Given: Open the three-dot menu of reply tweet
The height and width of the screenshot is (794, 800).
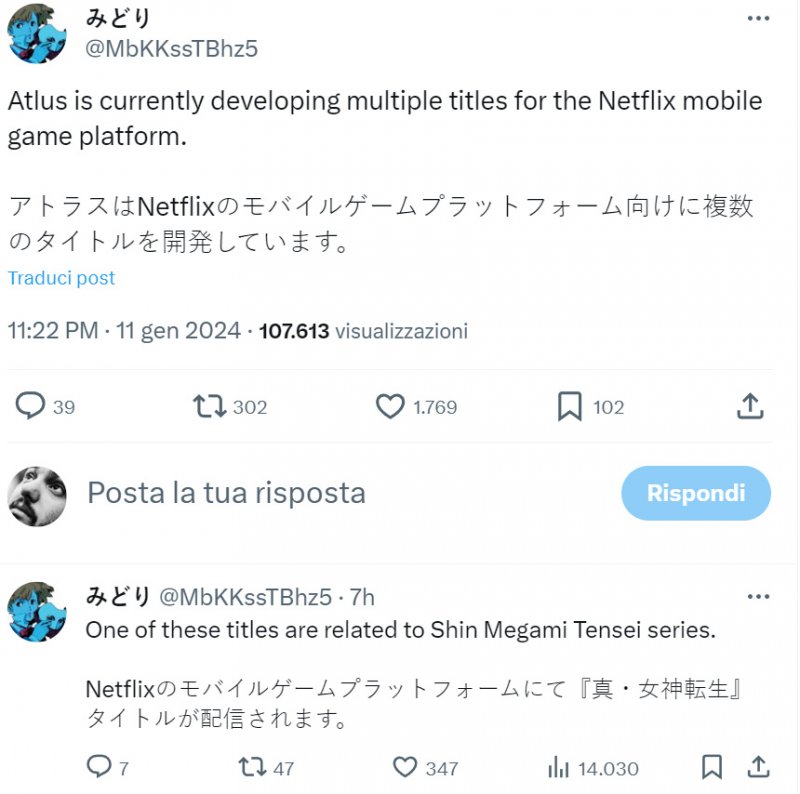Looking at the screenshot, I should [759, 594].
